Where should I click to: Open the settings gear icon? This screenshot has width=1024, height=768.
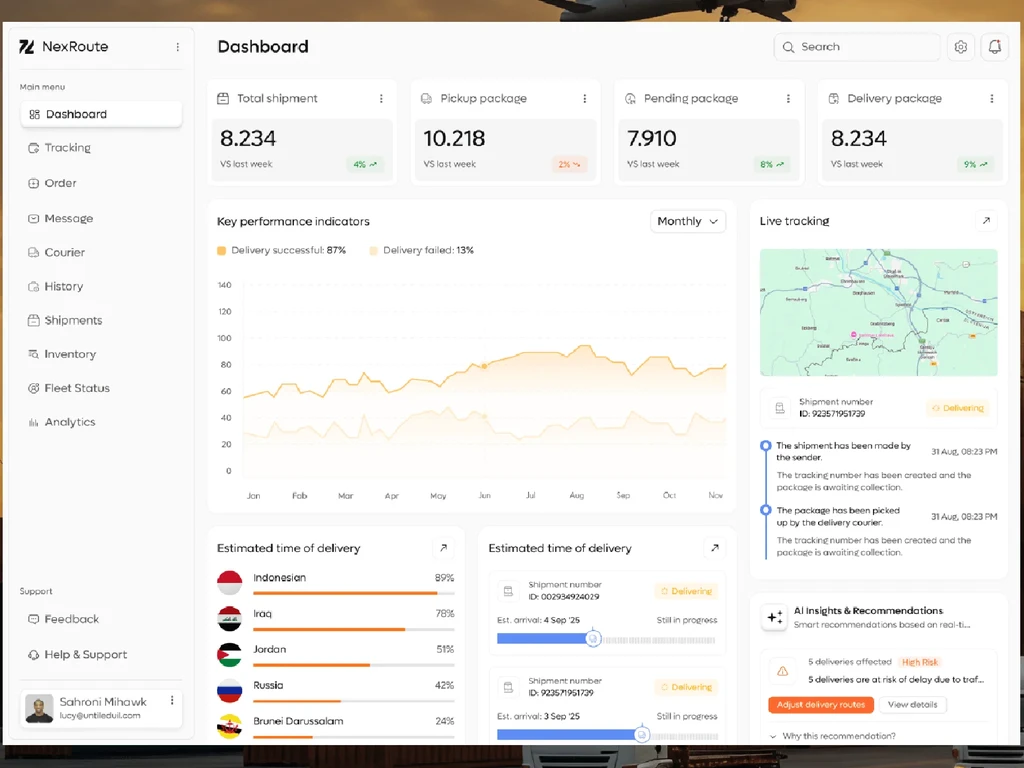click(x=961, y=47)
